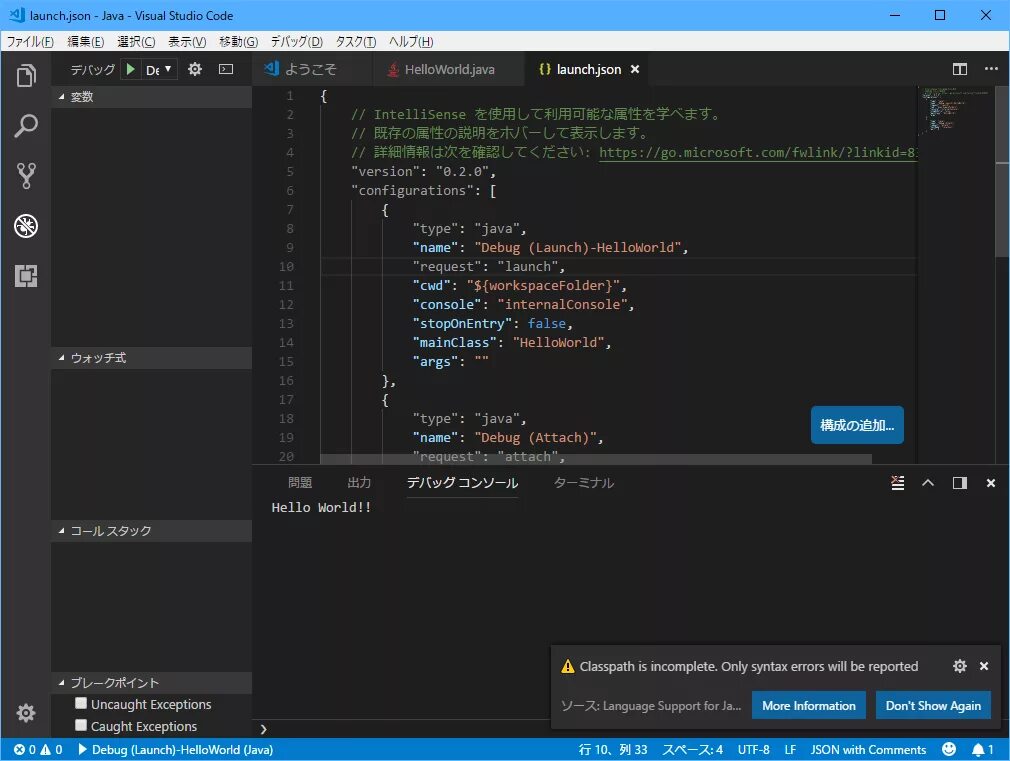Open notifications bell in status bar
Image resolution: width=1010 pixels, height=761 pixels.
[982, 749]
